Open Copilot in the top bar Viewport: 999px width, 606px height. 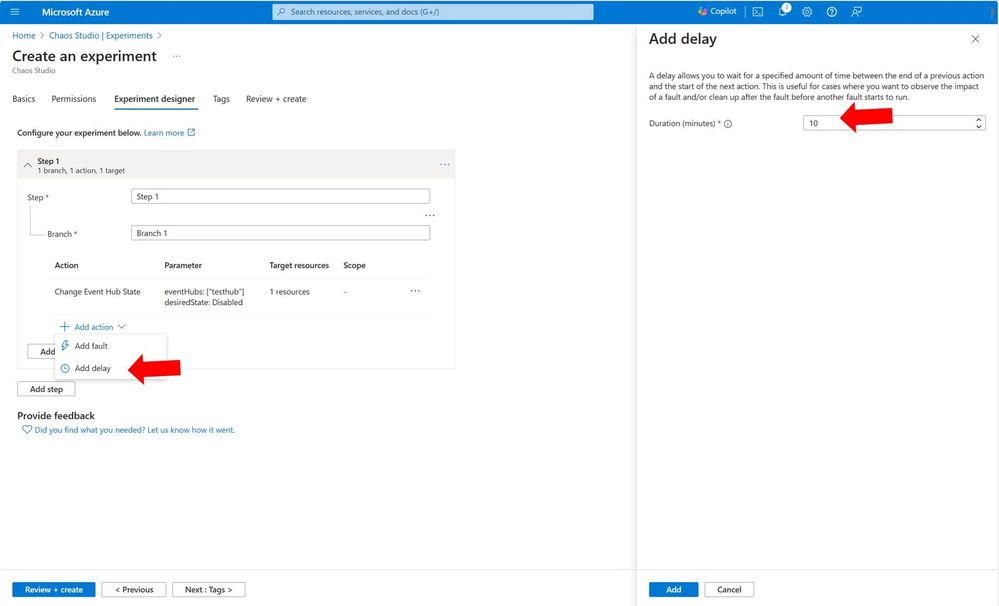tap(717, 11)
